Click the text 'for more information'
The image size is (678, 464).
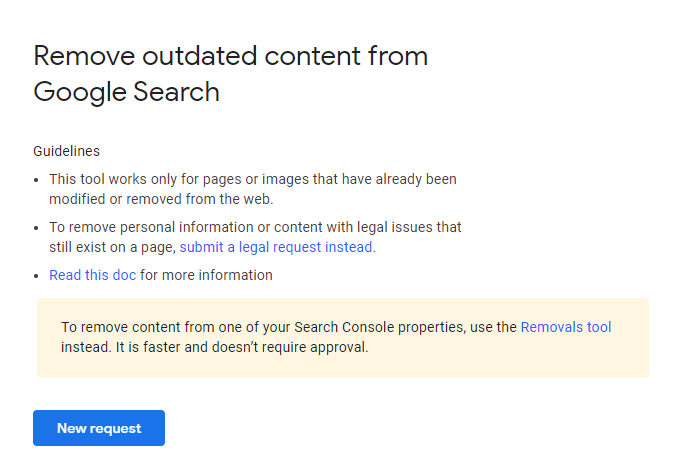point(206,275)
